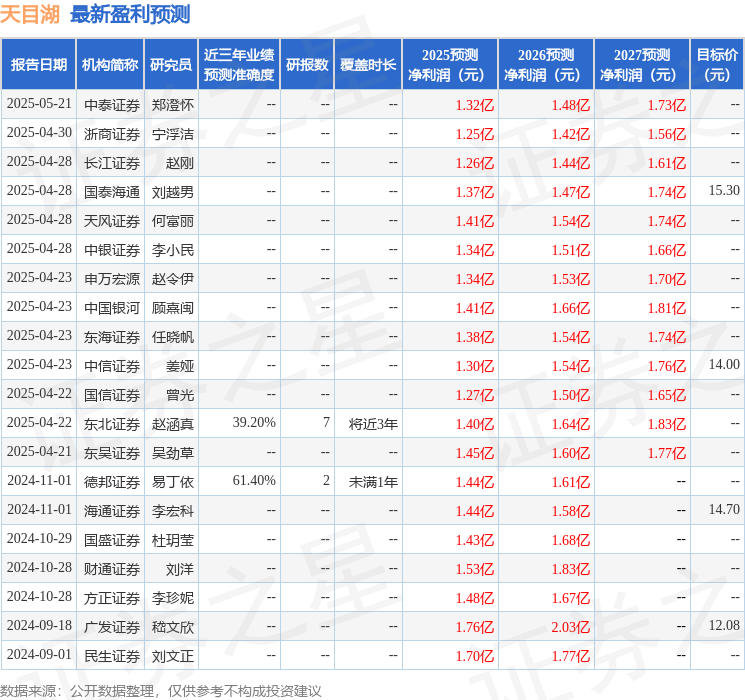Select the 2024-09-01 date for 民生证券
This screenshot has height=700, width=745.
(39, 654)
